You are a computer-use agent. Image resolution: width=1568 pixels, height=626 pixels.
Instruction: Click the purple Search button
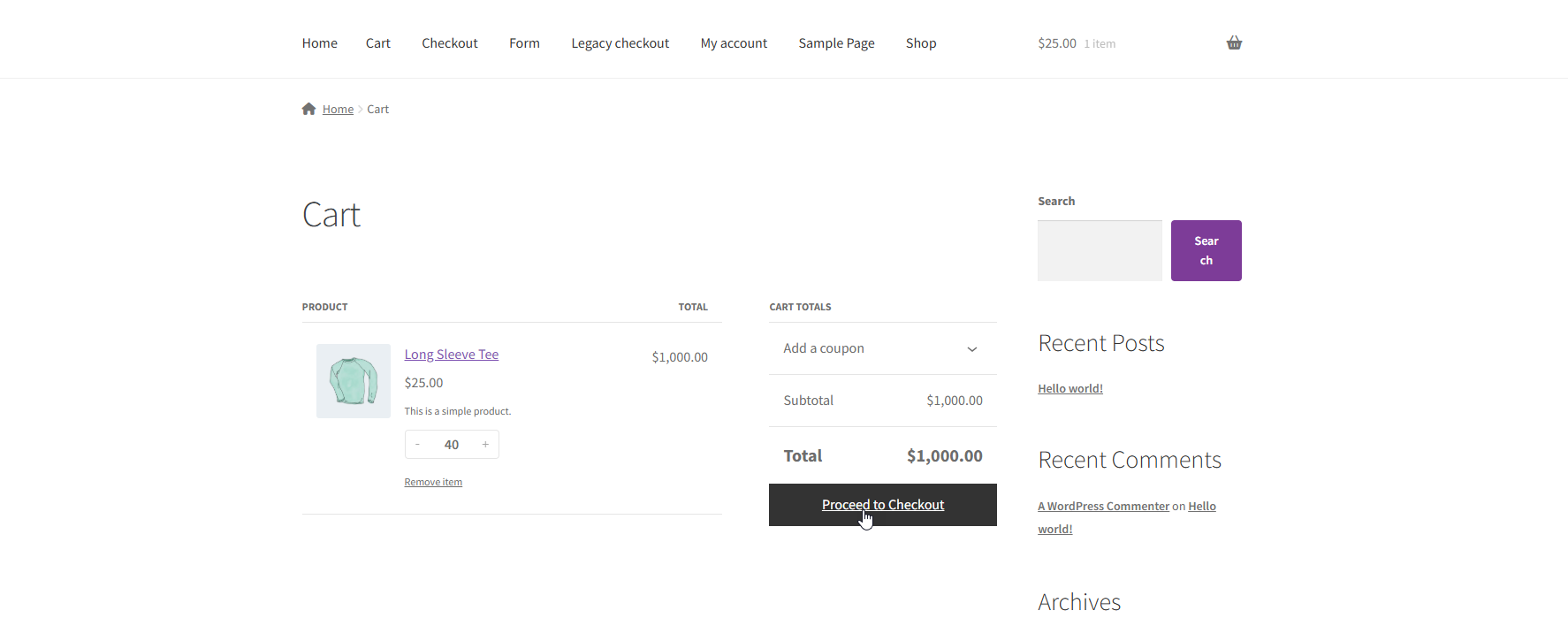pyautogui.click(x=1206, y=251)
